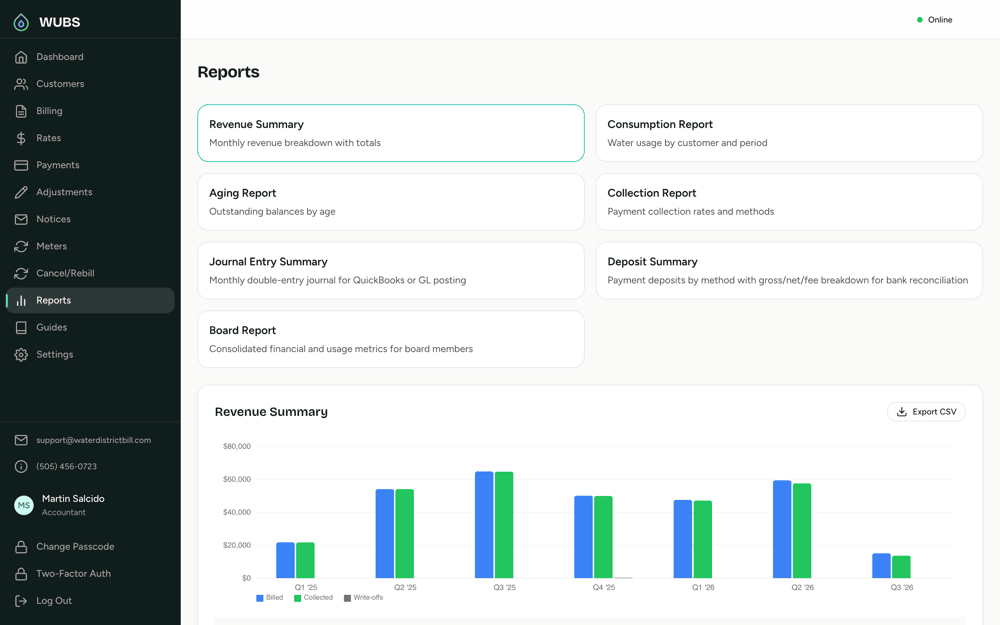The height and width of the screenshot is (625, 1000).
Task: Click the gray Write-offs legend swatch
Action: coord(347,598)
